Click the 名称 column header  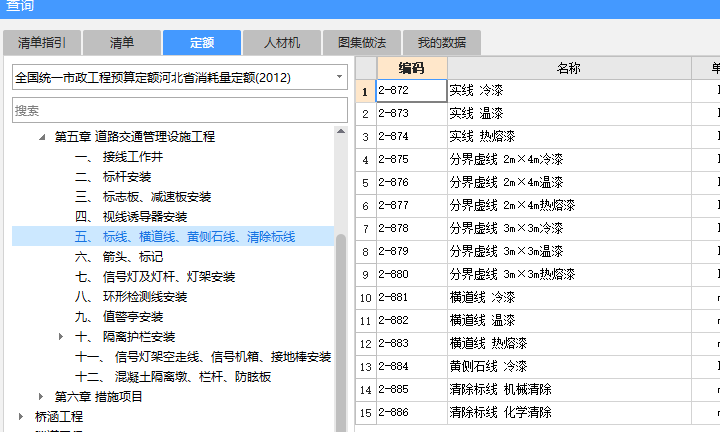[569, 68]
